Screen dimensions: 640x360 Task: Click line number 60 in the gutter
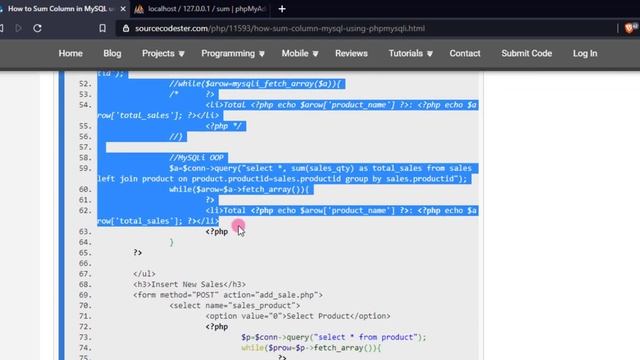coord(85,189)
